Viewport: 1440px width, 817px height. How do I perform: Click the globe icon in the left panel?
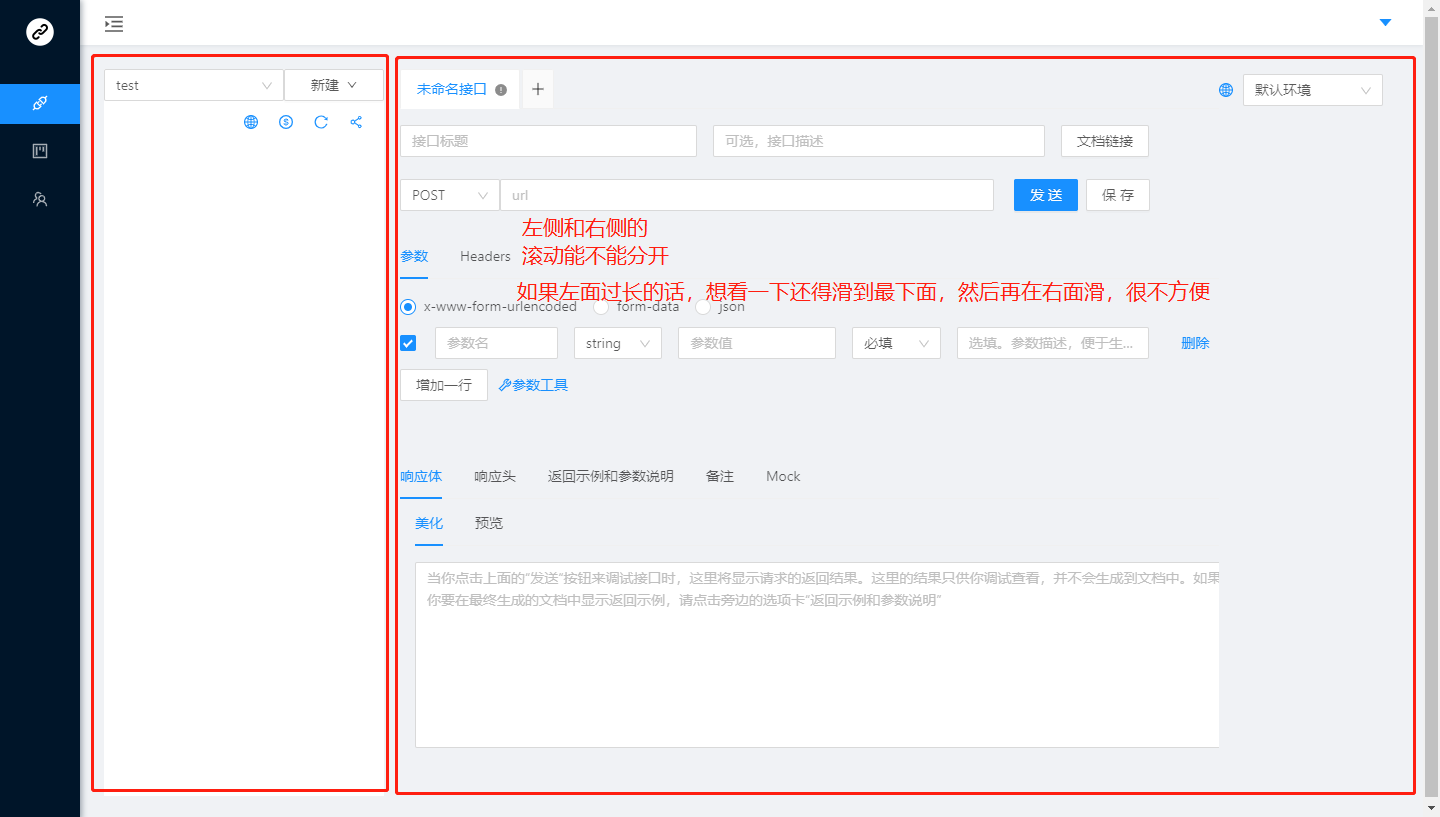pyautogui.click(x=251, y=122)
